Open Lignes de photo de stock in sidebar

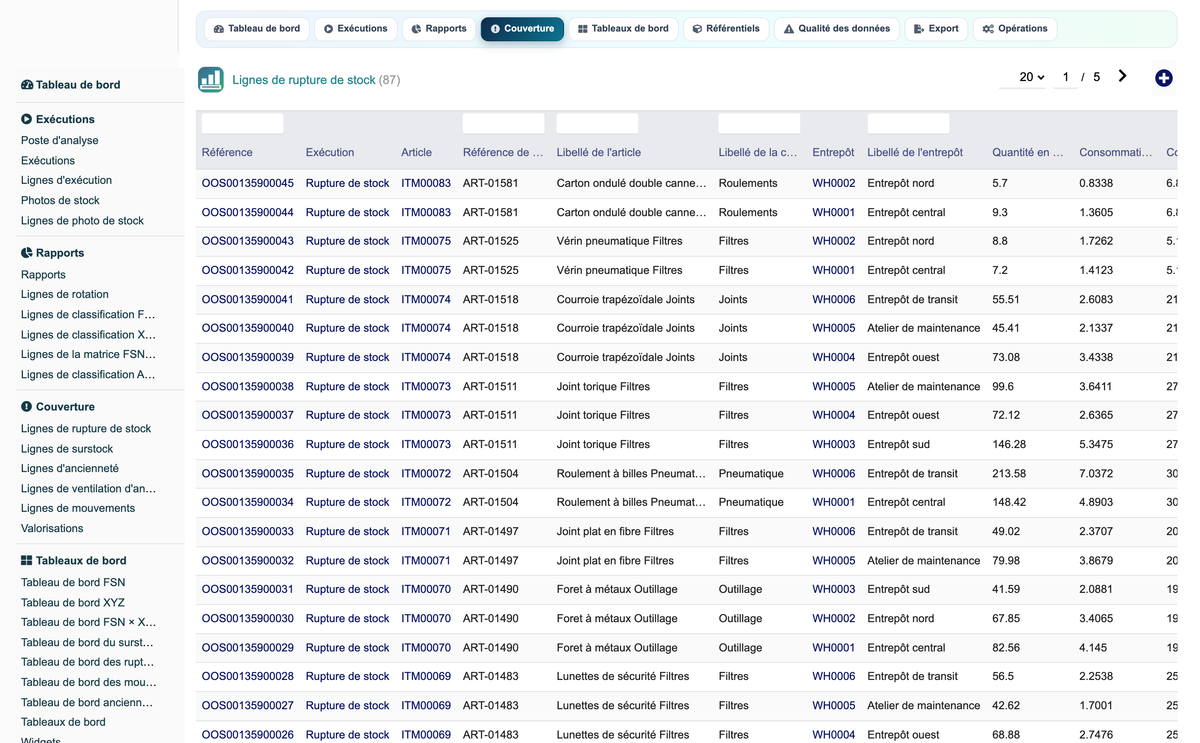pyautogui.click(x=82, y=221)
